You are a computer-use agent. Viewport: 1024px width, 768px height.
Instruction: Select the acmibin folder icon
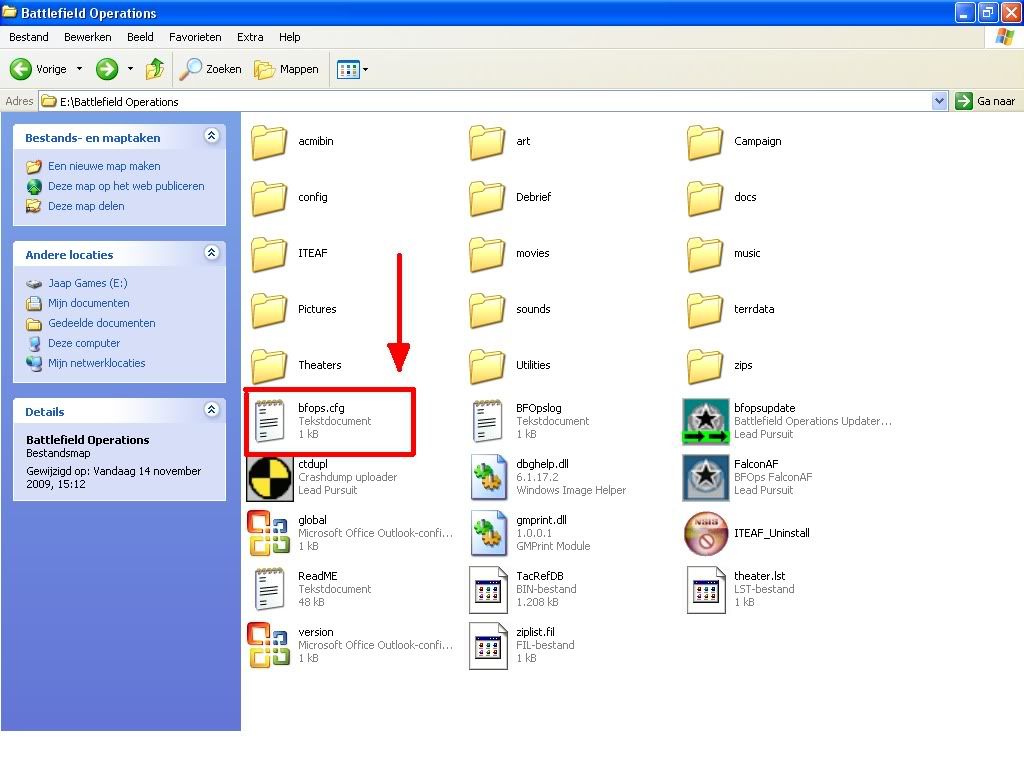(x=269, y=142)
